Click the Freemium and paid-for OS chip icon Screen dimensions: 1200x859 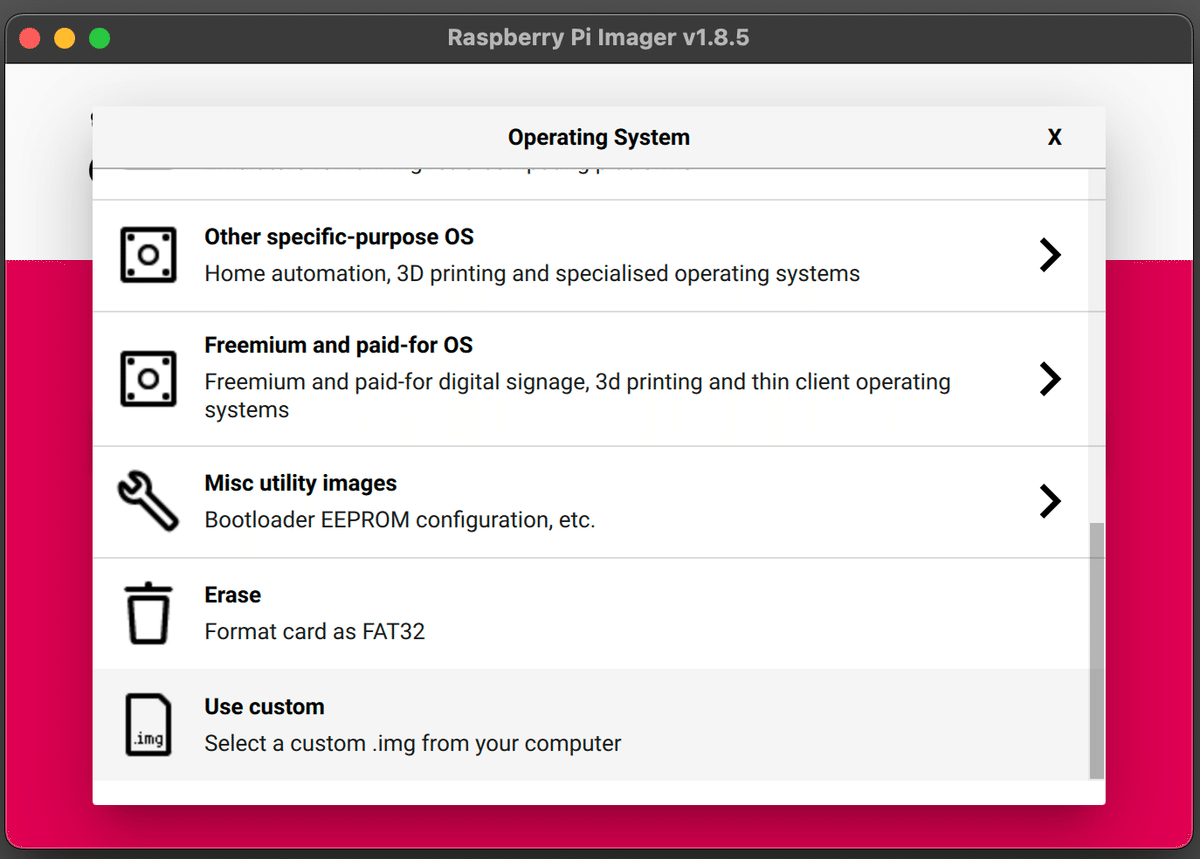pos(148,379)
